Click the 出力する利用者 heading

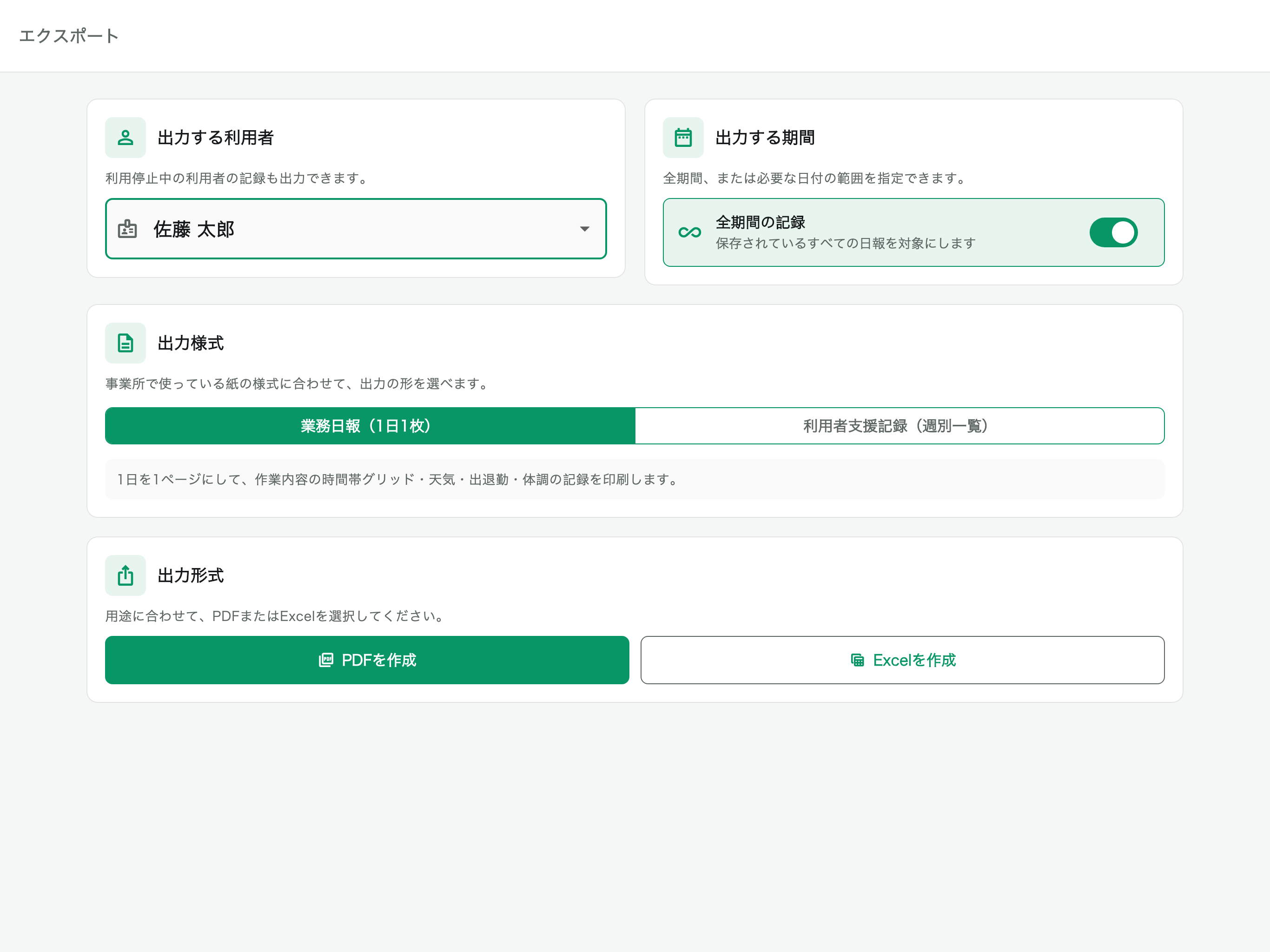pos(215,138)
